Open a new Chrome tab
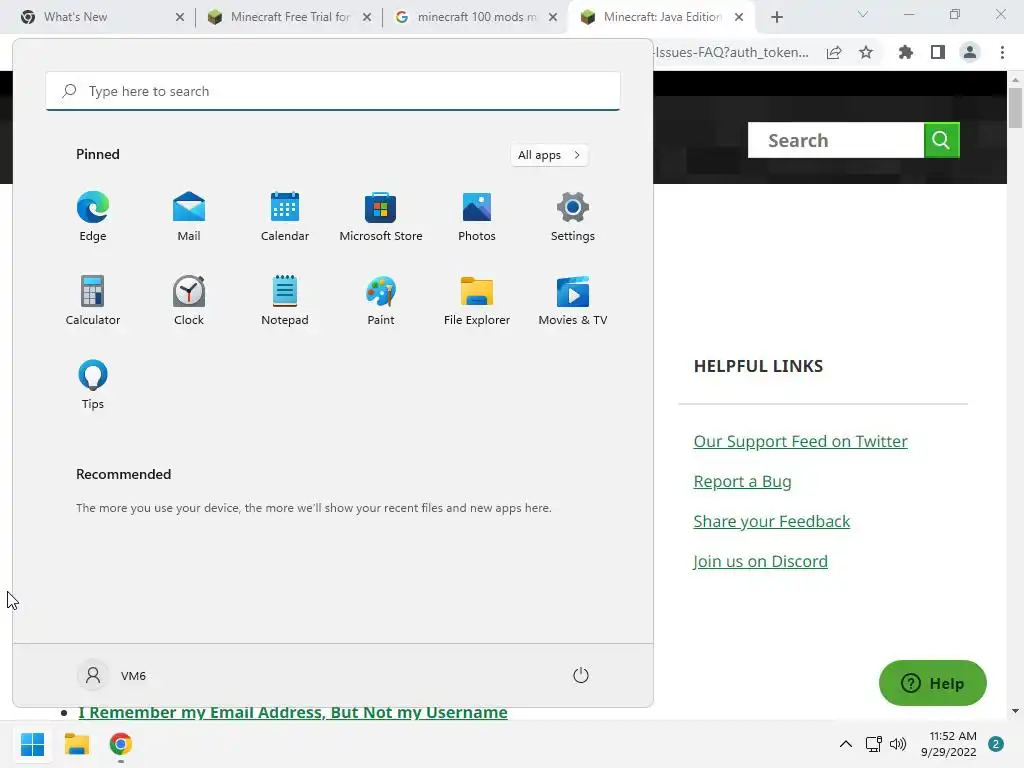The width and height of the screenshot is (1024, 768). tap(776, 17)
